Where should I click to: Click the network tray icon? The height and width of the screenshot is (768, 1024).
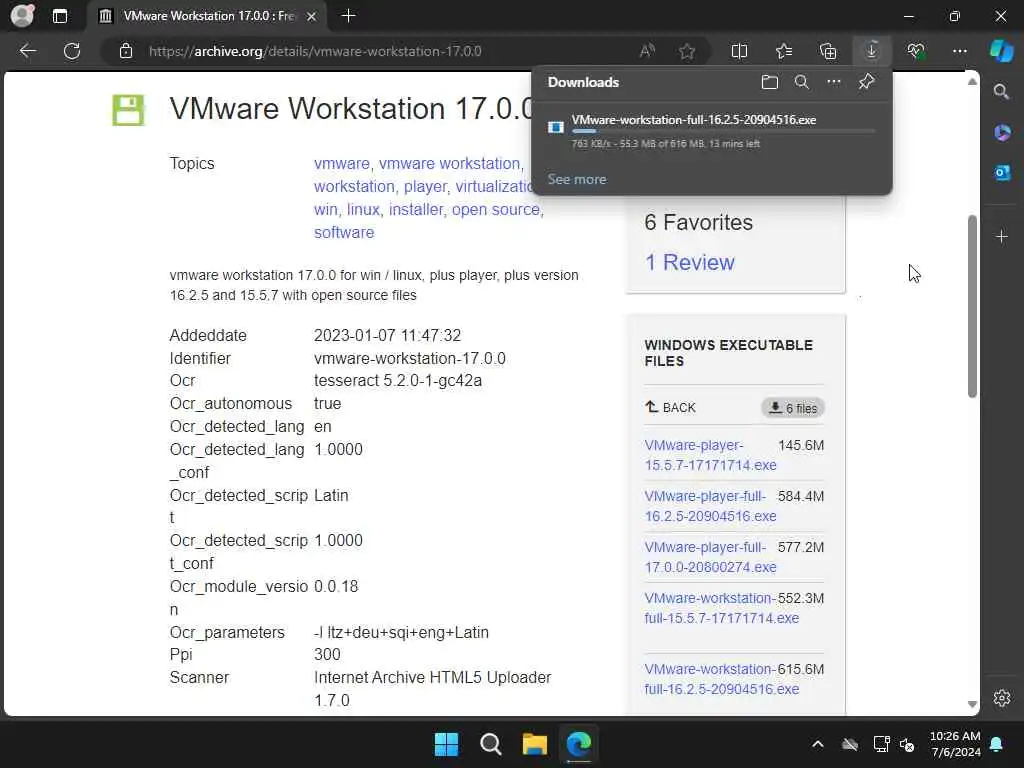pos(881,744)
